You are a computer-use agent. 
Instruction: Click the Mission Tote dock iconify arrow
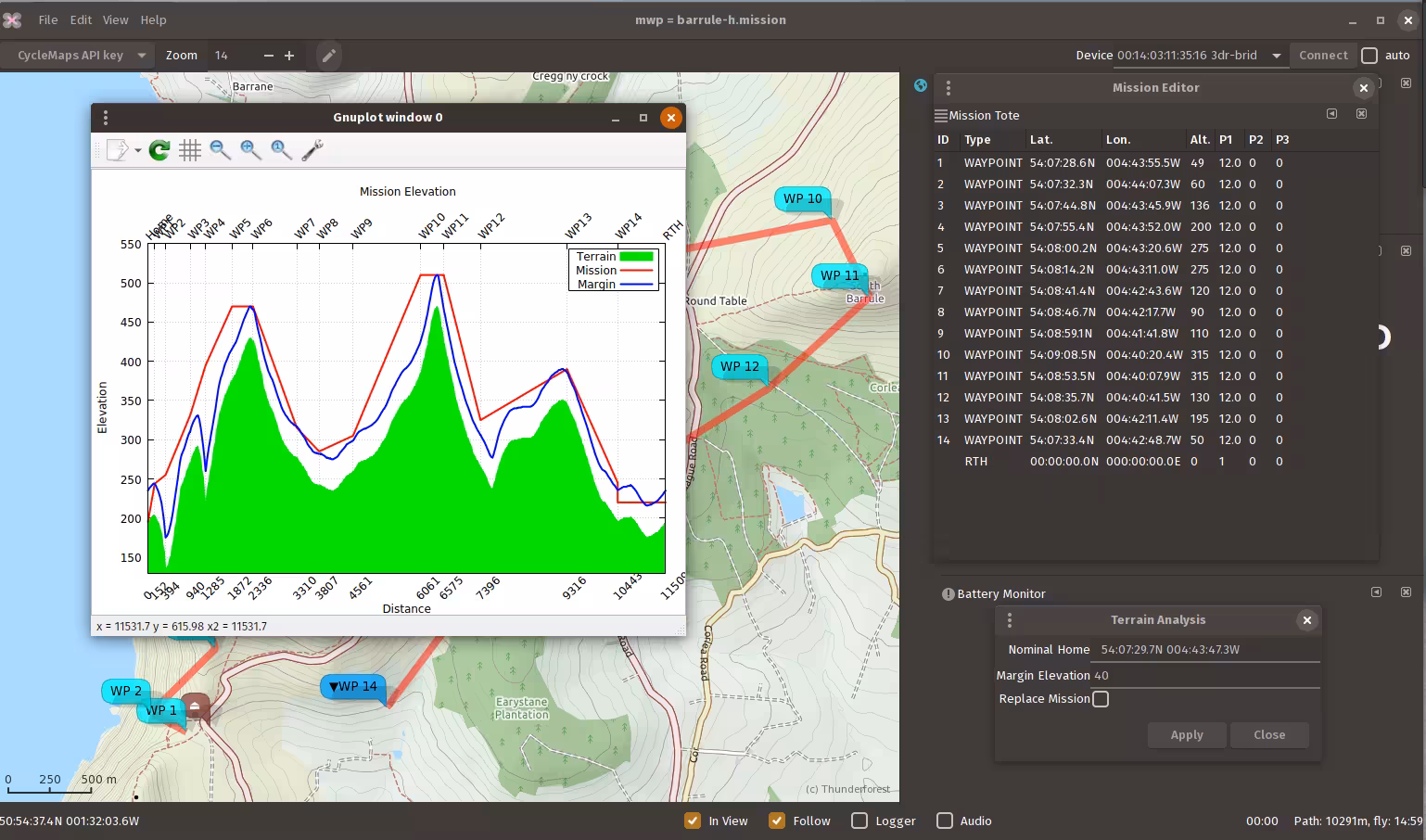[x=1331, y=114]
